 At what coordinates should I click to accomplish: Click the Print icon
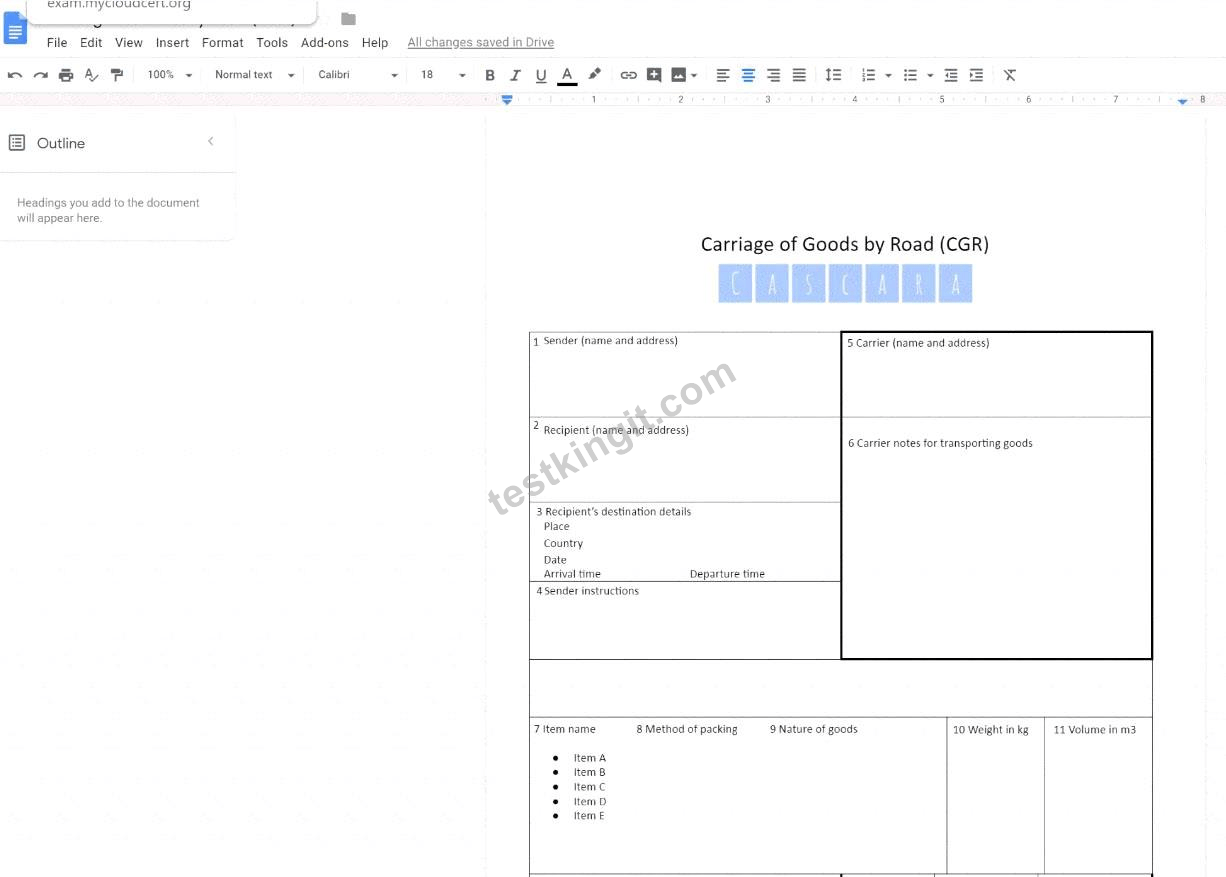[x=66, y=75]
